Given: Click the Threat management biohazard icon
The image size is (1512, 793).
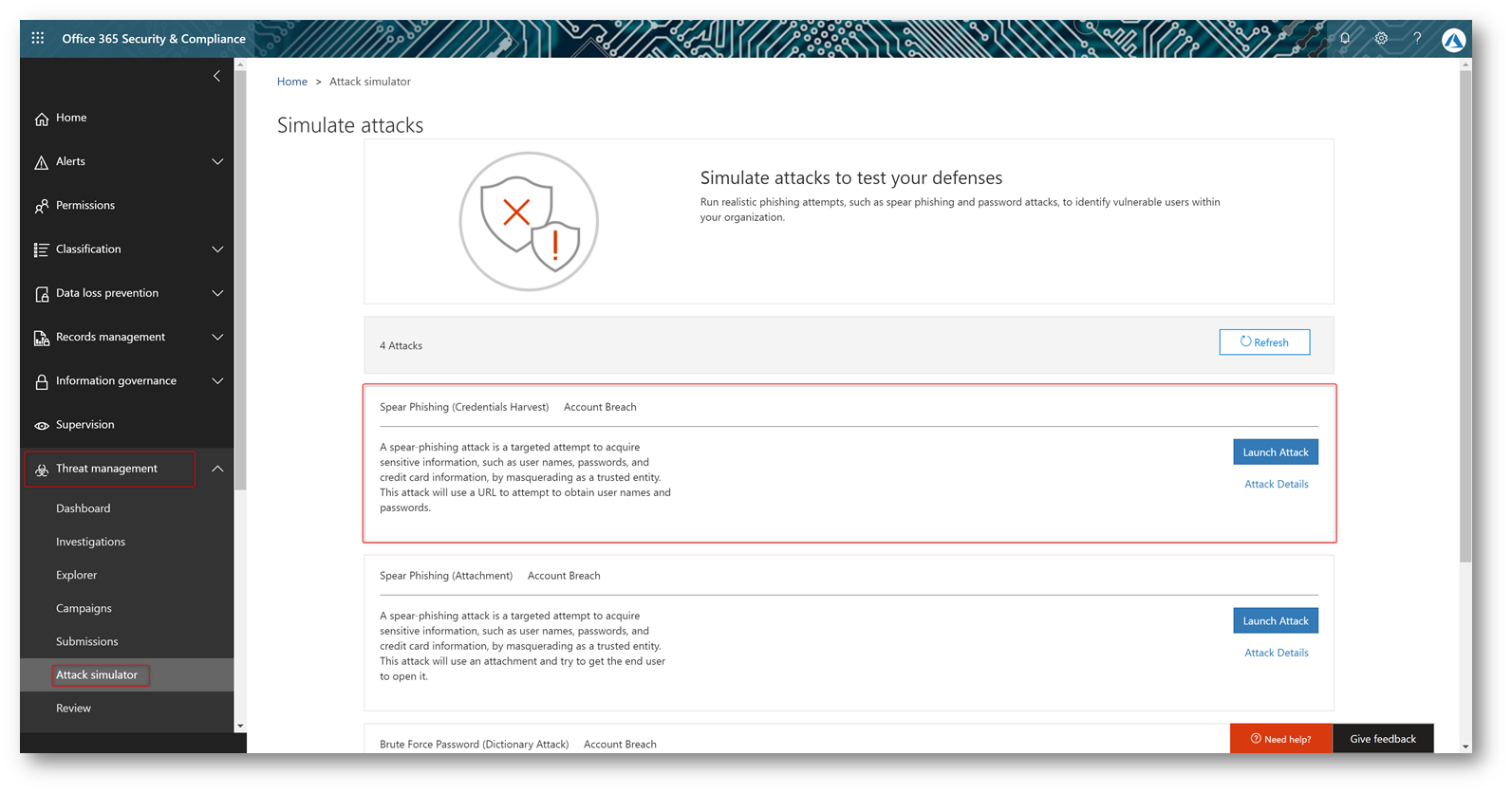Looking at the screenshot, I should click(x=42, y=470).
